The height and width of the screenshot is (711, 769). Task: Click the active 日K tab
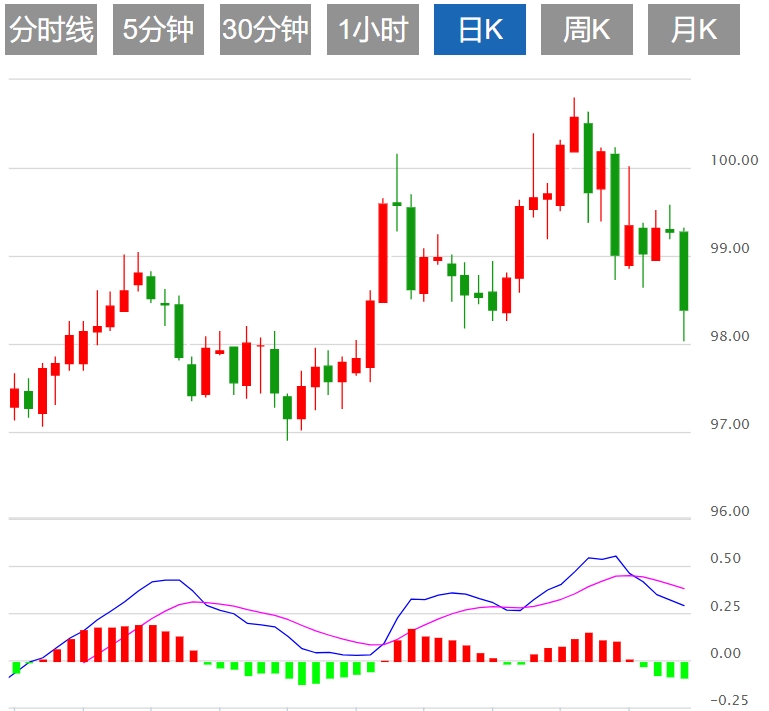point(480,29)
